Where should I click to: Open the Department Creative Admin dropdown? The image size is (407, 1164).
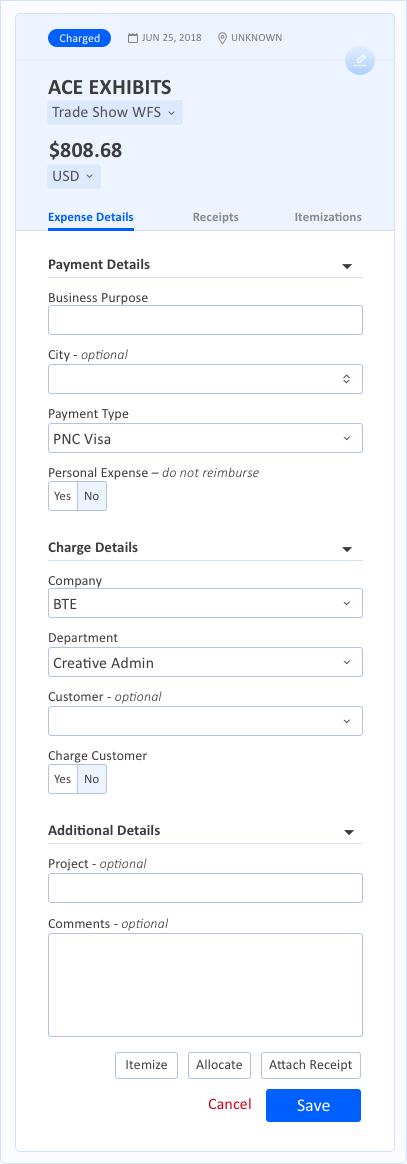coord(205,662)
